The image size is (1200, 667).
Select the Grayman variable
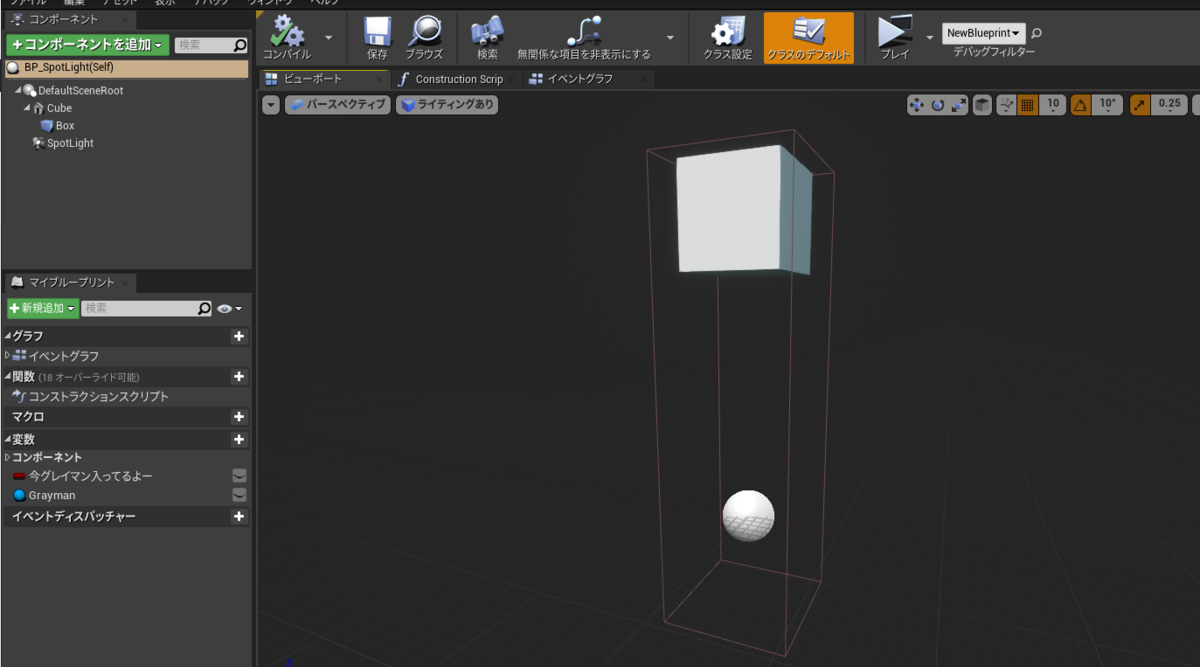click(51, 495)
